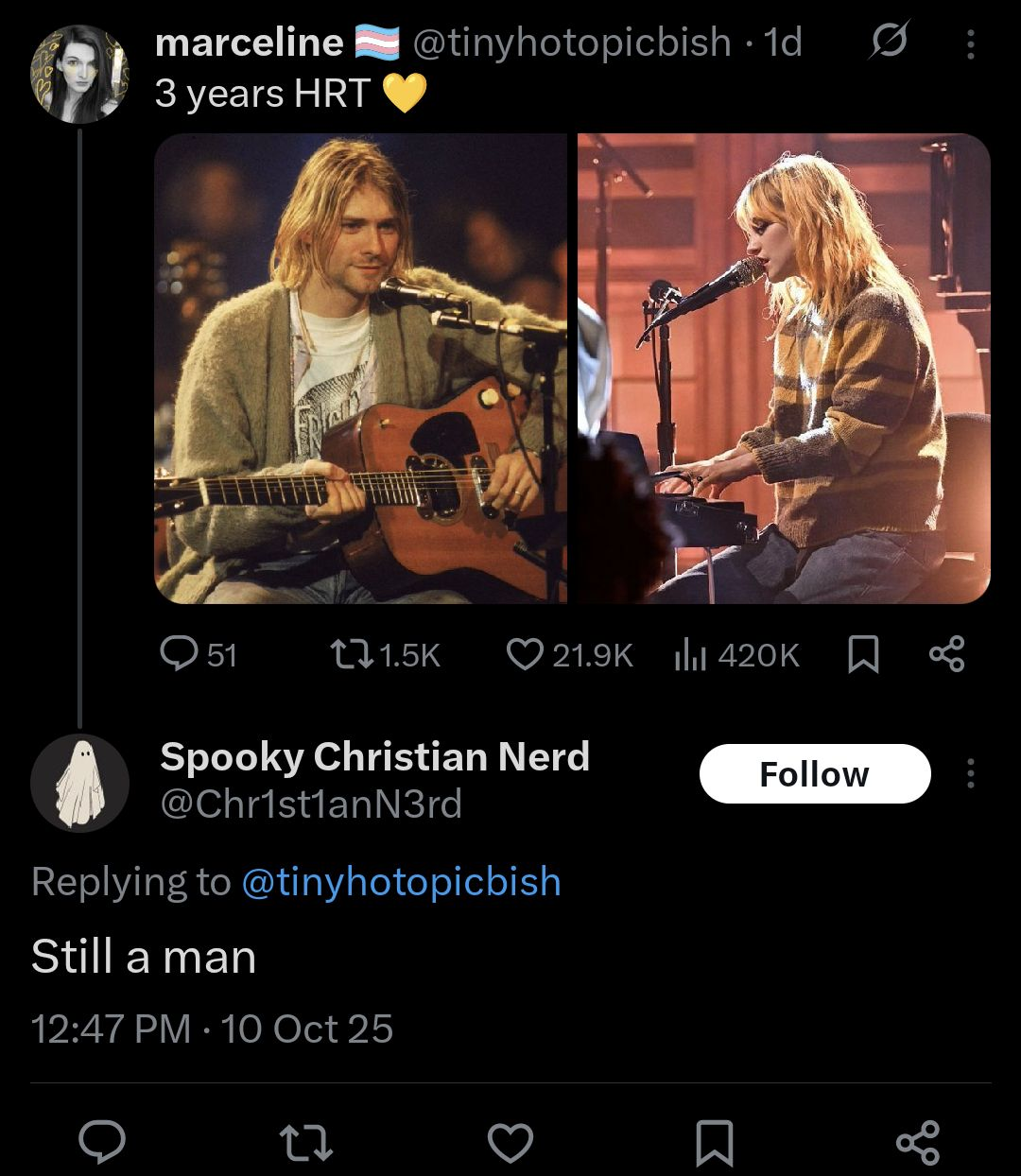Repost the "Still a man" reply
This screenshot has width=1021, height=1176.
coord(308,1141)
